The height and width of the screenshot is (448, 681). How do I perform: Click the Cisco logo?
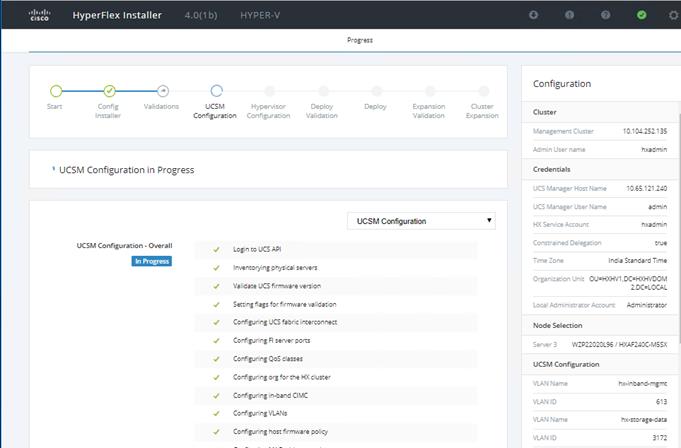tap(40, 15)
